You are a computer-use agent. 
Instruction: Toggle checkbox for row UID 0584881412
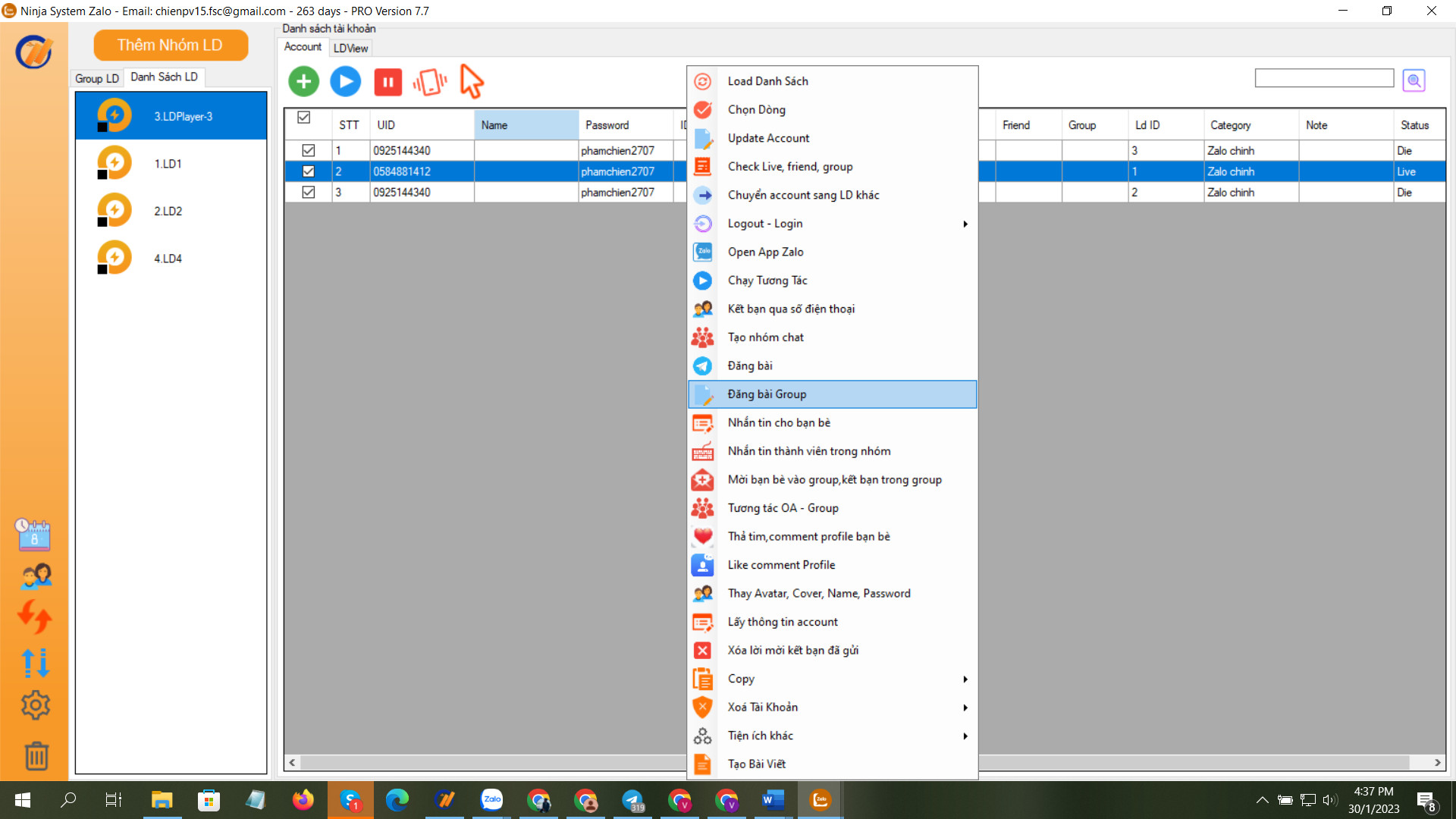tap(308, 171)
